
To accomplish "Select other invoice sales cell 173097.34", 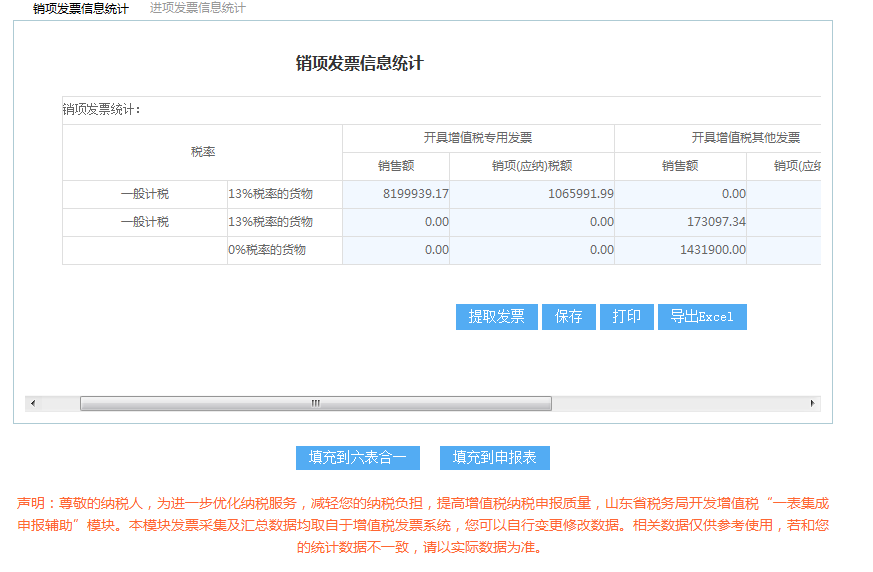I will pyautogui.click(x=680, y=222).
